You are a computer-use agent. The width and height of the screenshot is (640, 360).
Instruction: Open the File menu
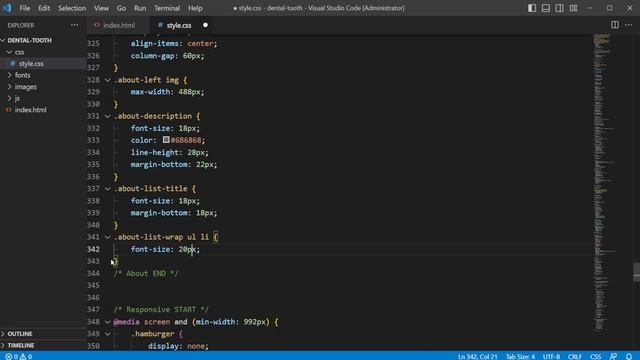[25, 8]
